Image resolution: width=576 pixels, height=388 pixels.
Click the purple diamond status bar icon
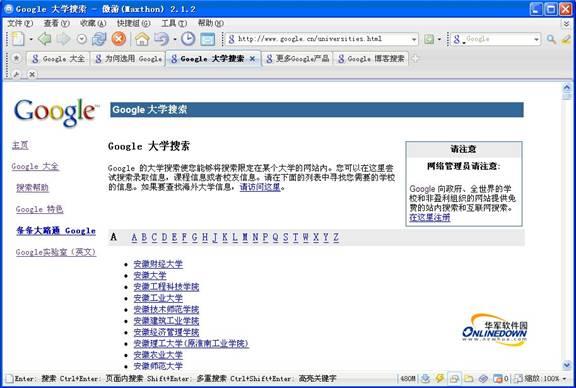coord(483,378)
